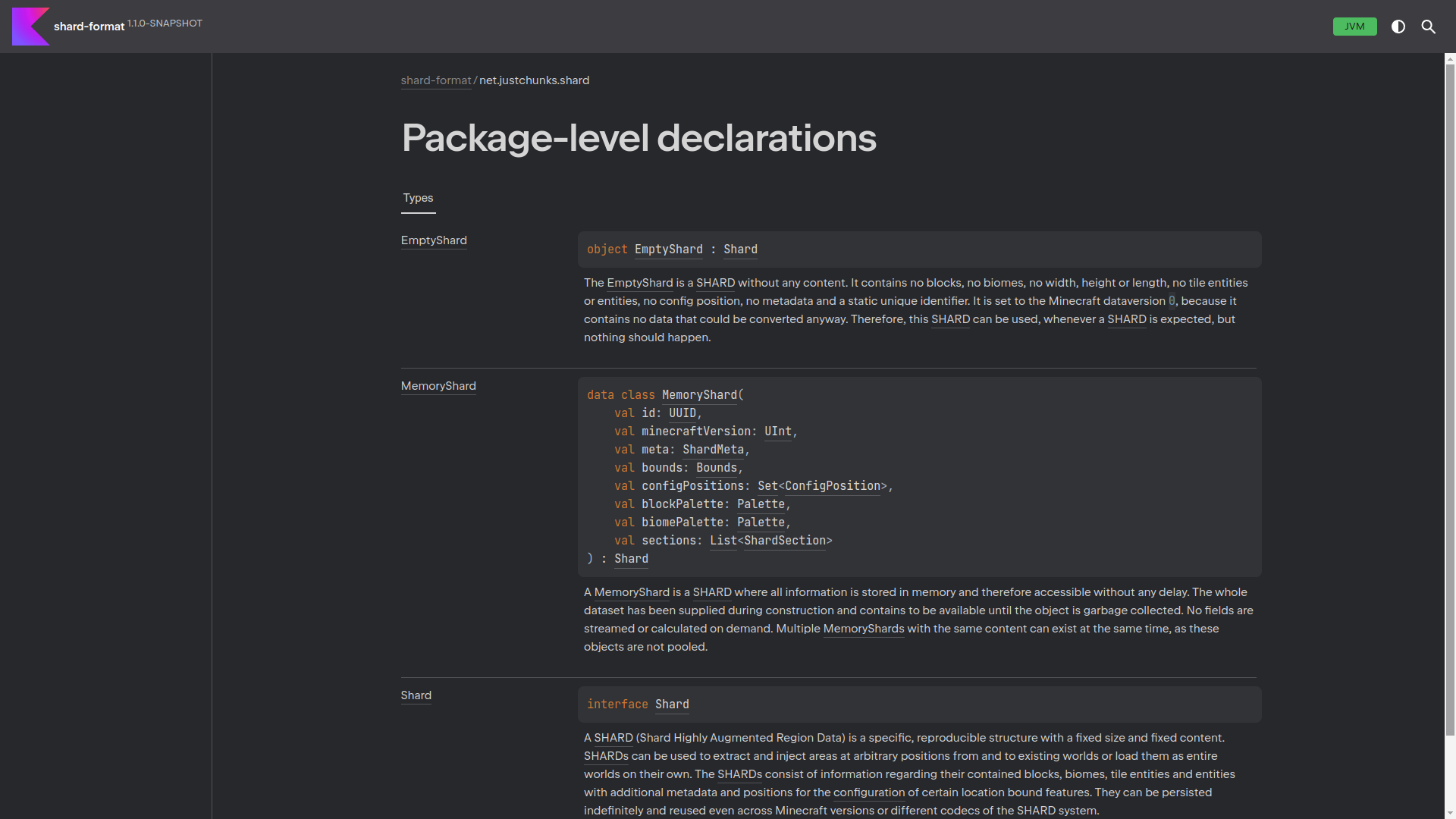
Task: Click the 'data class' keywords
Action: 621,395
